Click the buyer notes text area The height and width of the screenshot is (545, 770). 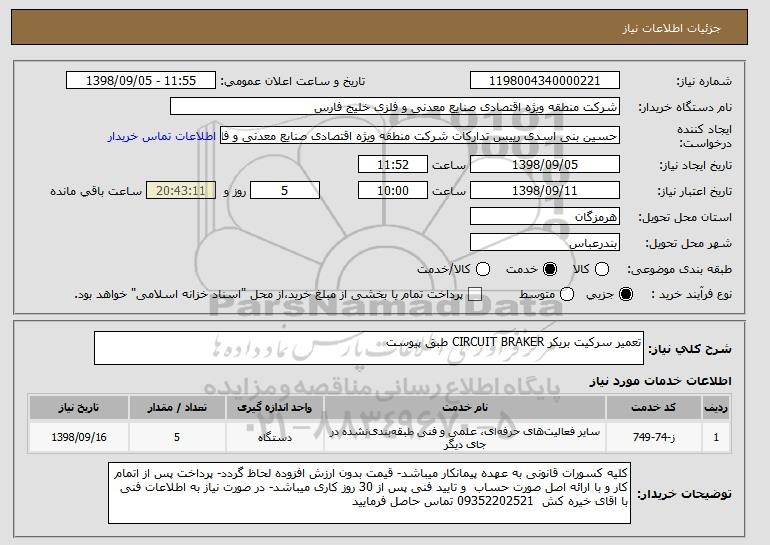pyautogui.click(x=369, y=493)
